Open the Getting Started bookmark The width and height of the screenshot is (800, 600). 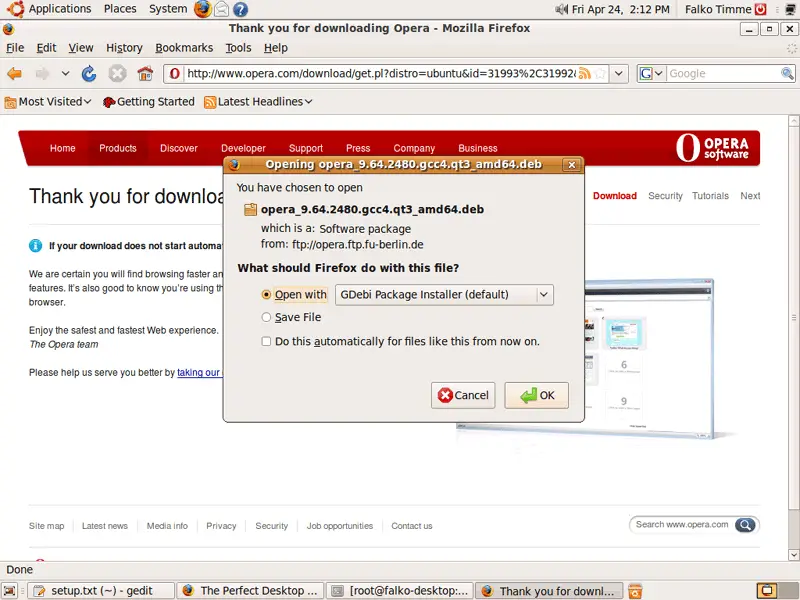click(x=148, y=102)
